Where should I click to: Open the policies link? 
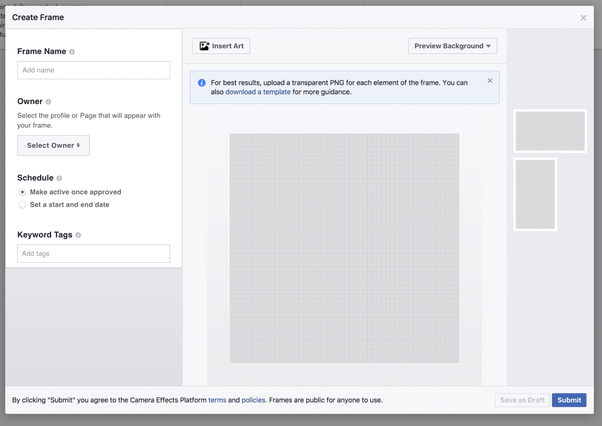pyautogui.click(x=253, y=400)
